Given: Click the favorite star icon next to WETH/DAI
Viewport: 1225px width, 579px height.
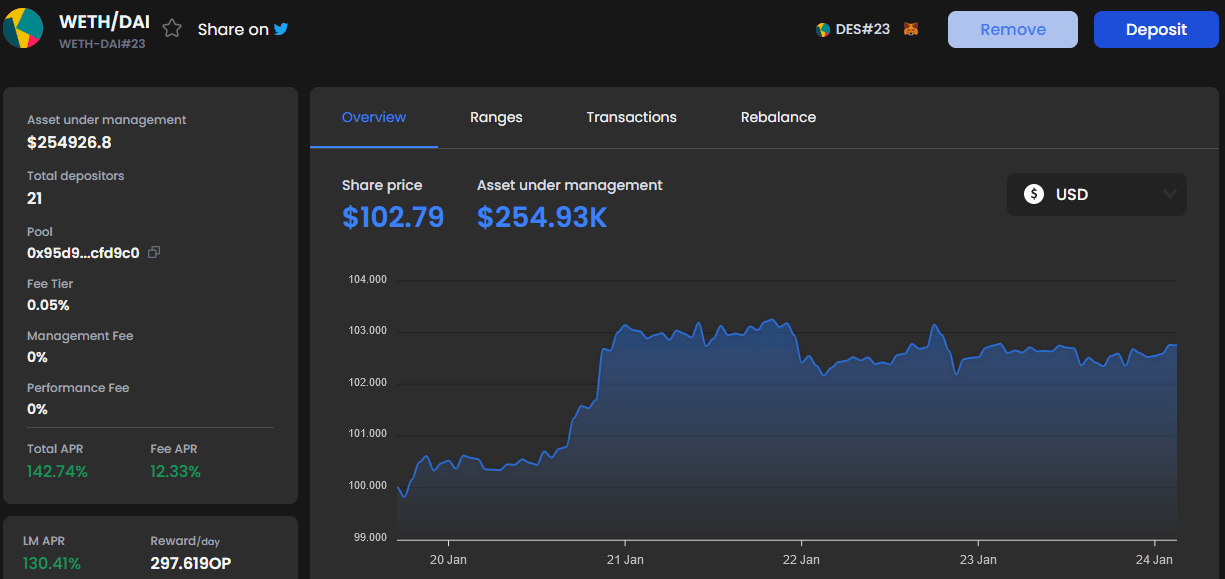Looking at the screenshot, I should (x=172, y=29).
